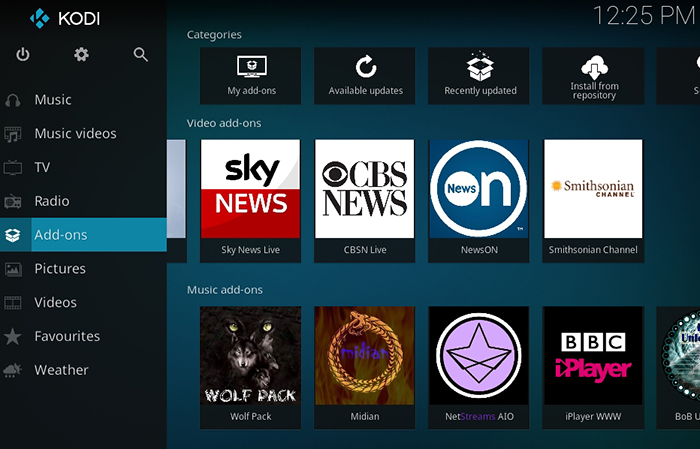Click the Pictures icon in sidebar
Screen dimensions: 700x449
click(x=13, y=269)
